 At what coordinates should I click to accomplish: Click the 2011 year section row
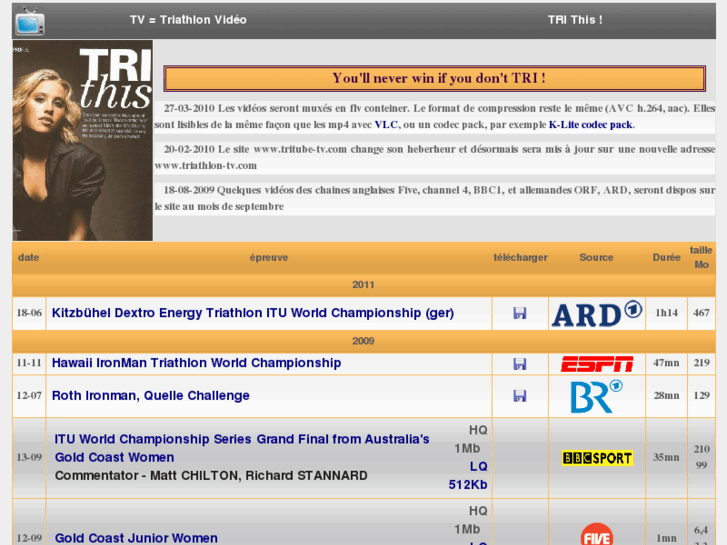(x=364, y=285)
